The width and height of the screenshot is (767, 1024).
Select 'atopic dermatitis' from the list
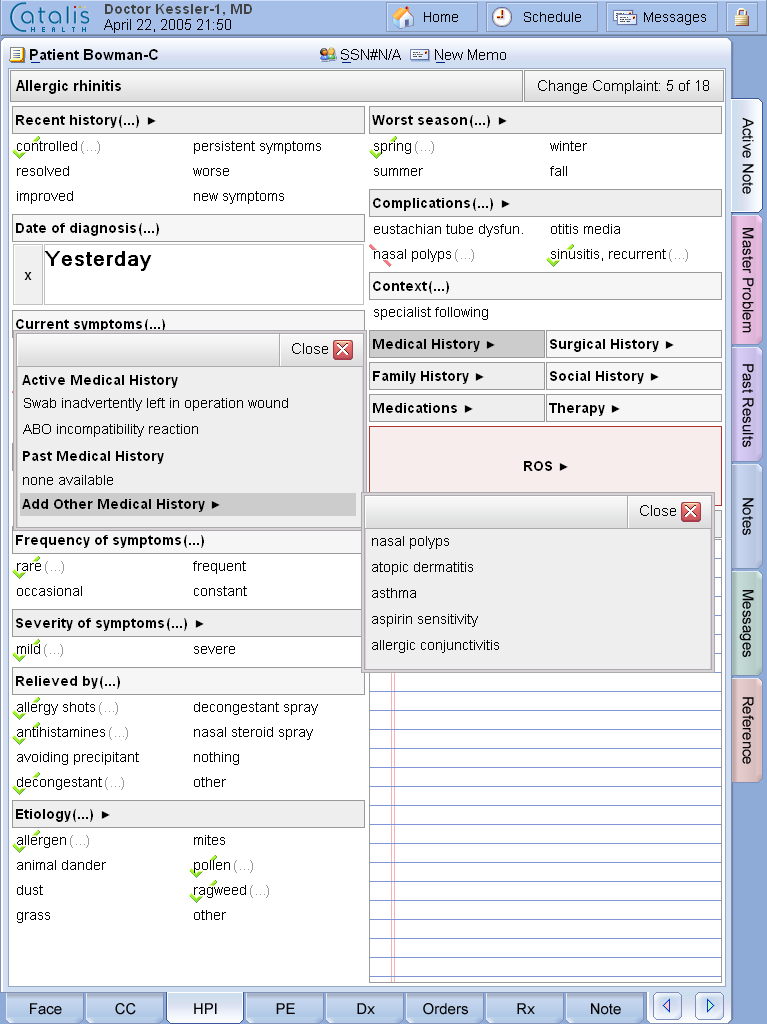pos(422,567)
